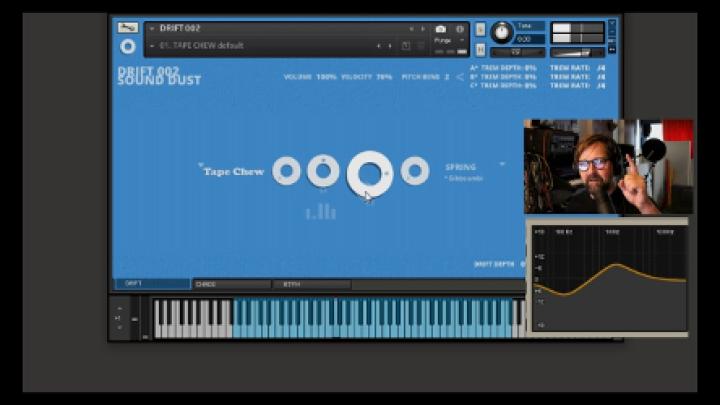Screen dimensions: 720x405
Task: Toggle the S solo button
Action: (x=480, y=29)
